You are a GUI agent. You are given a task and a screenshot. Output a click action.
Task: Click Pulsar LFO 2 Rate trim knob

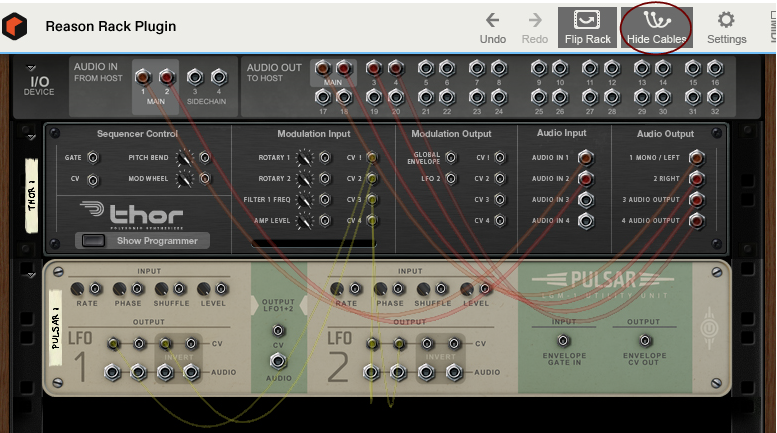(337, 288)
